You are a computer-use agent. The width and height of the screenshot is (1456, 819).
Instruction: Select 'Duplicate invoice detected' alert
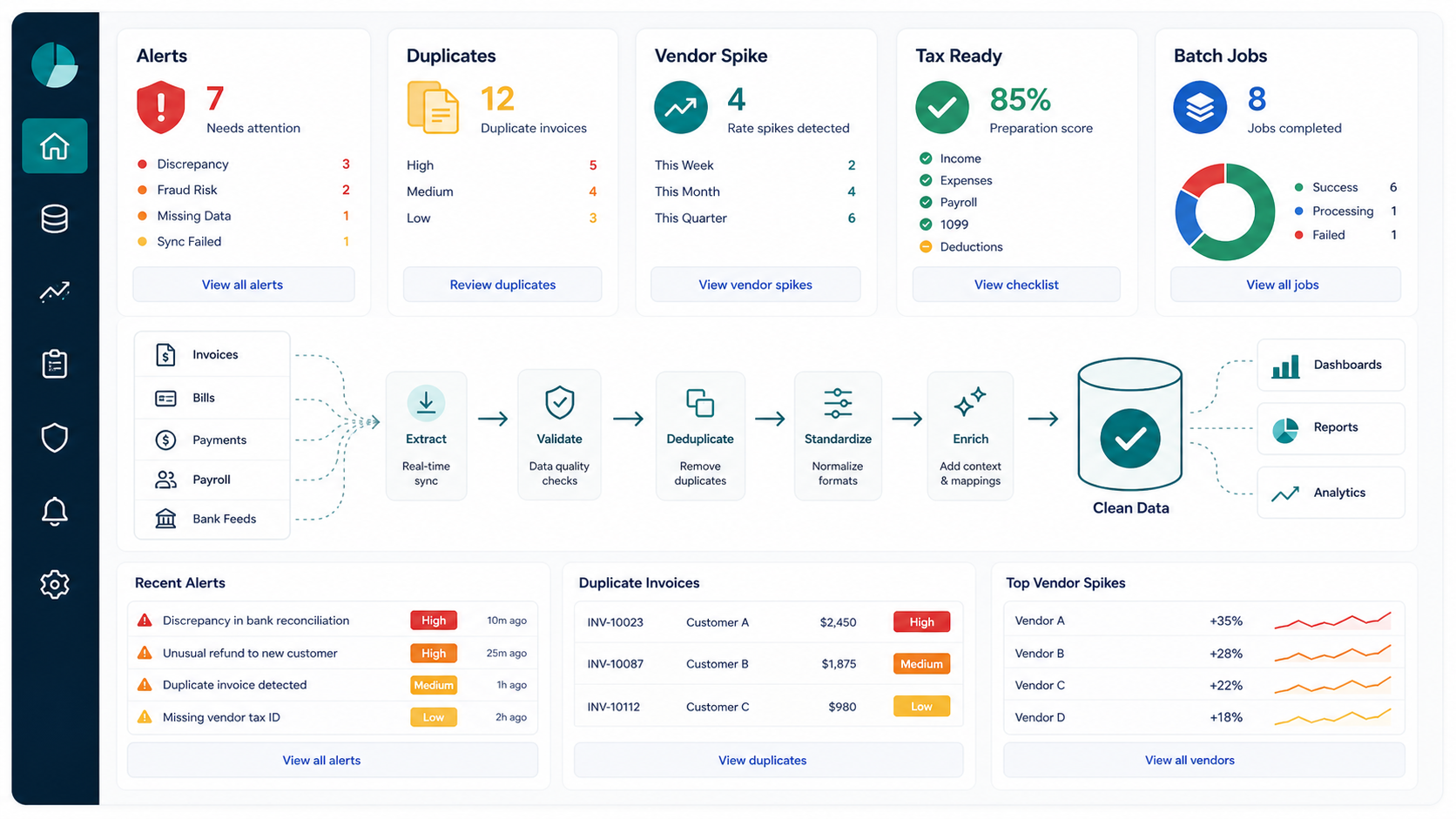coord(333,685)
